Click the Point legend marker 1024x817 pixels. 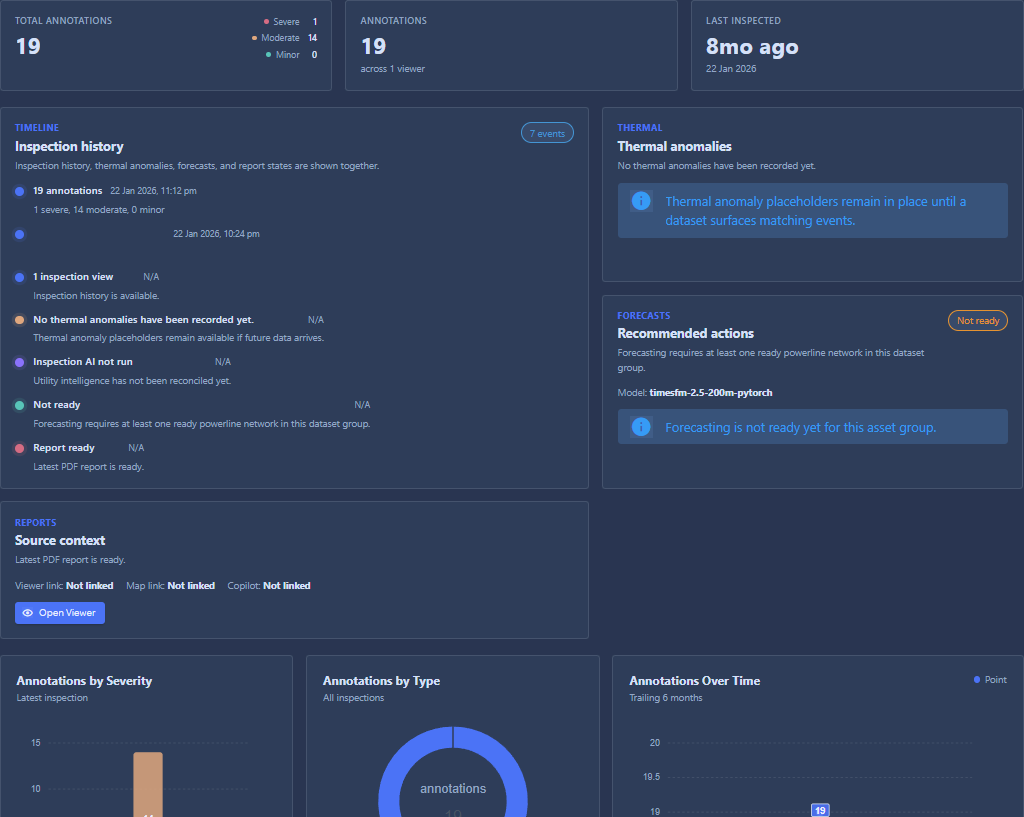pyautogui.click(x=977, y=680)
